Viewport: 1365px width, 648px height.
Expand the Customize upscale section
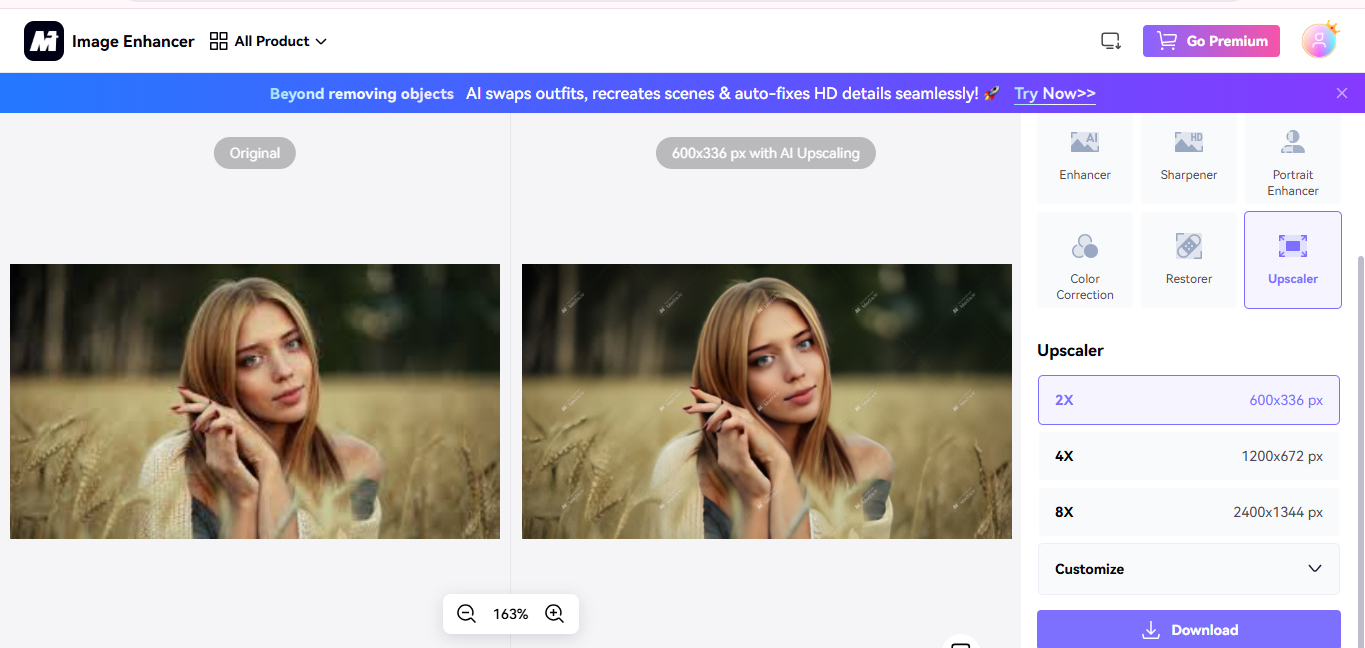[1188, 568]
